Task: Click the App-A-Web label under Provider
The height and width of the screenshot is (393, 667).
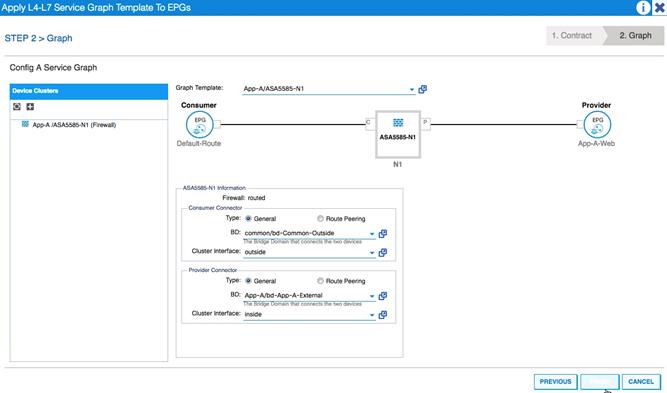Action: [x=596, y=143]
